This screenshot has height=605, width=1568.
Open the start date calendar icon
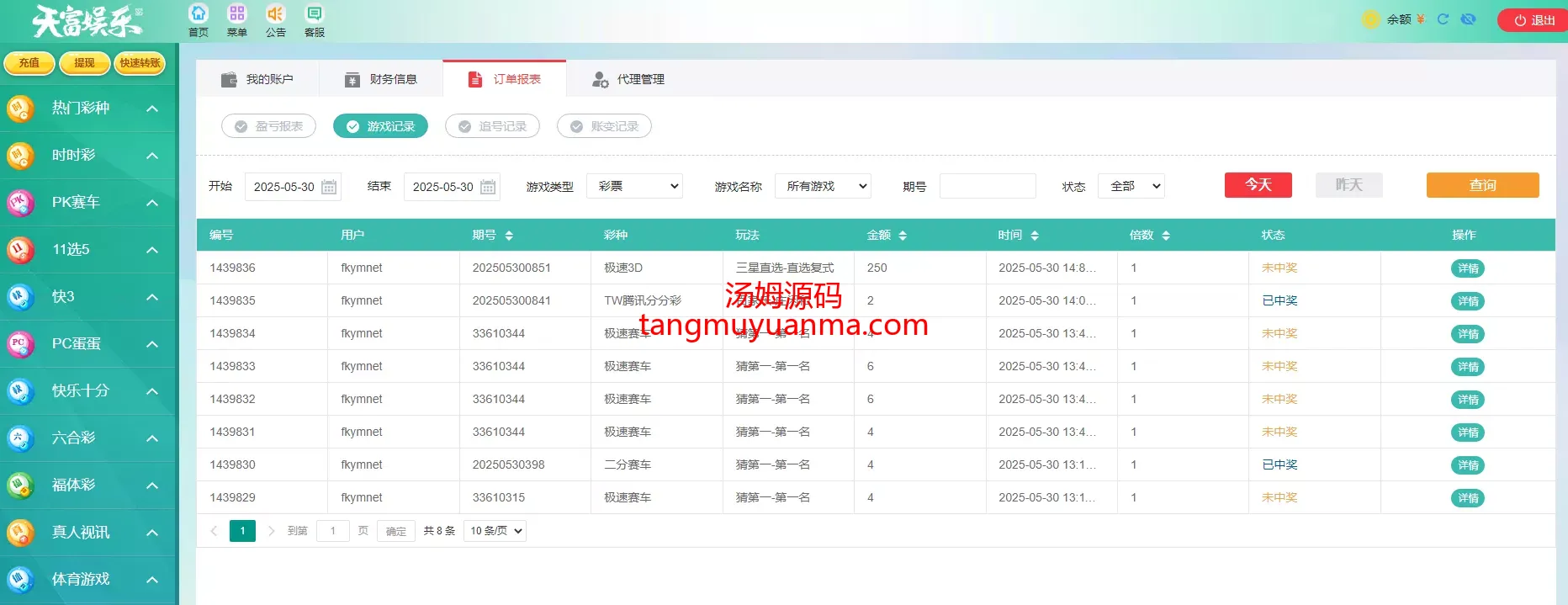pyautogui.click(x=329, y=187)
